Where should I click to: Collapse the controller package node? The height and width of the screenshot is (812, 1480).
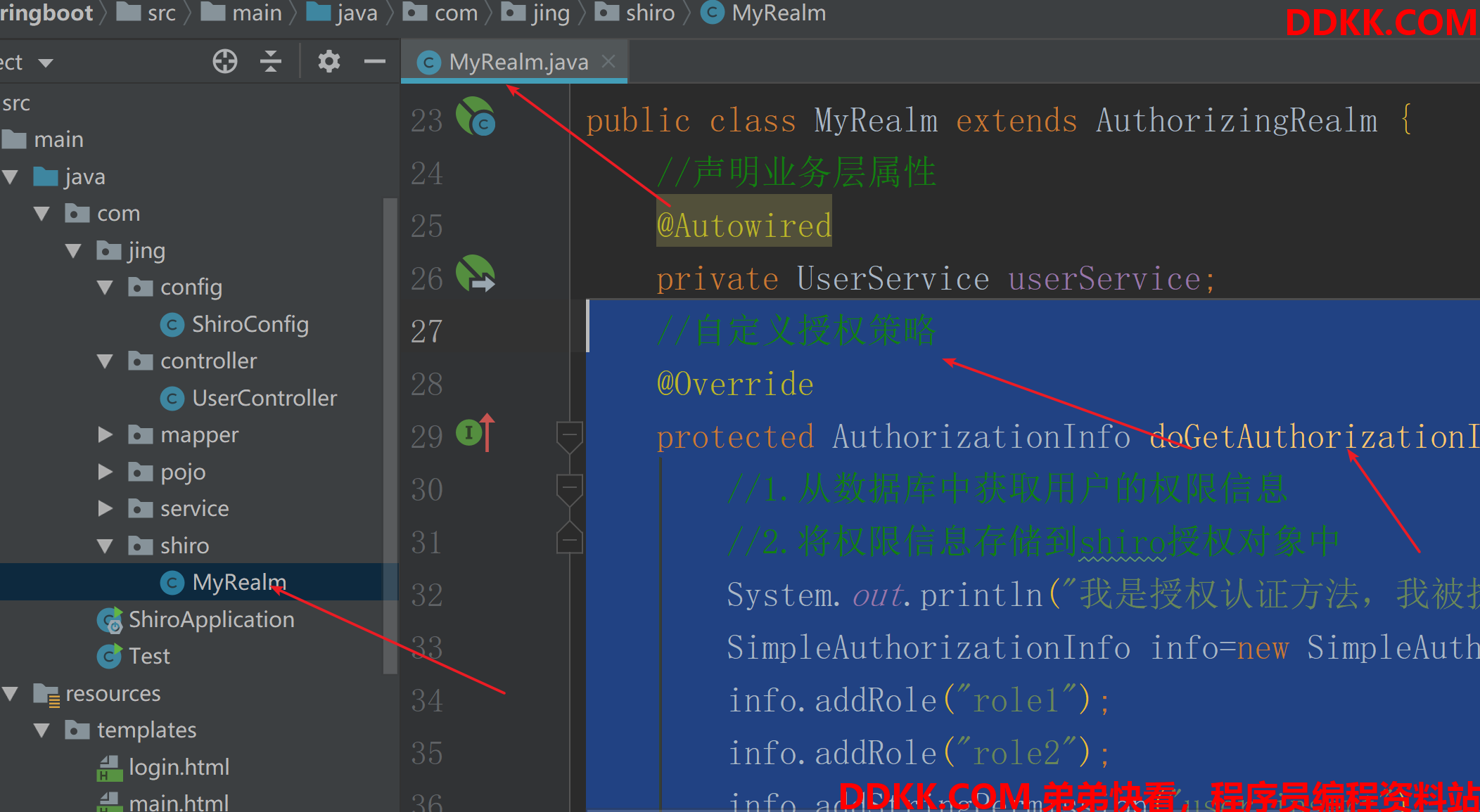coord(105,361)
